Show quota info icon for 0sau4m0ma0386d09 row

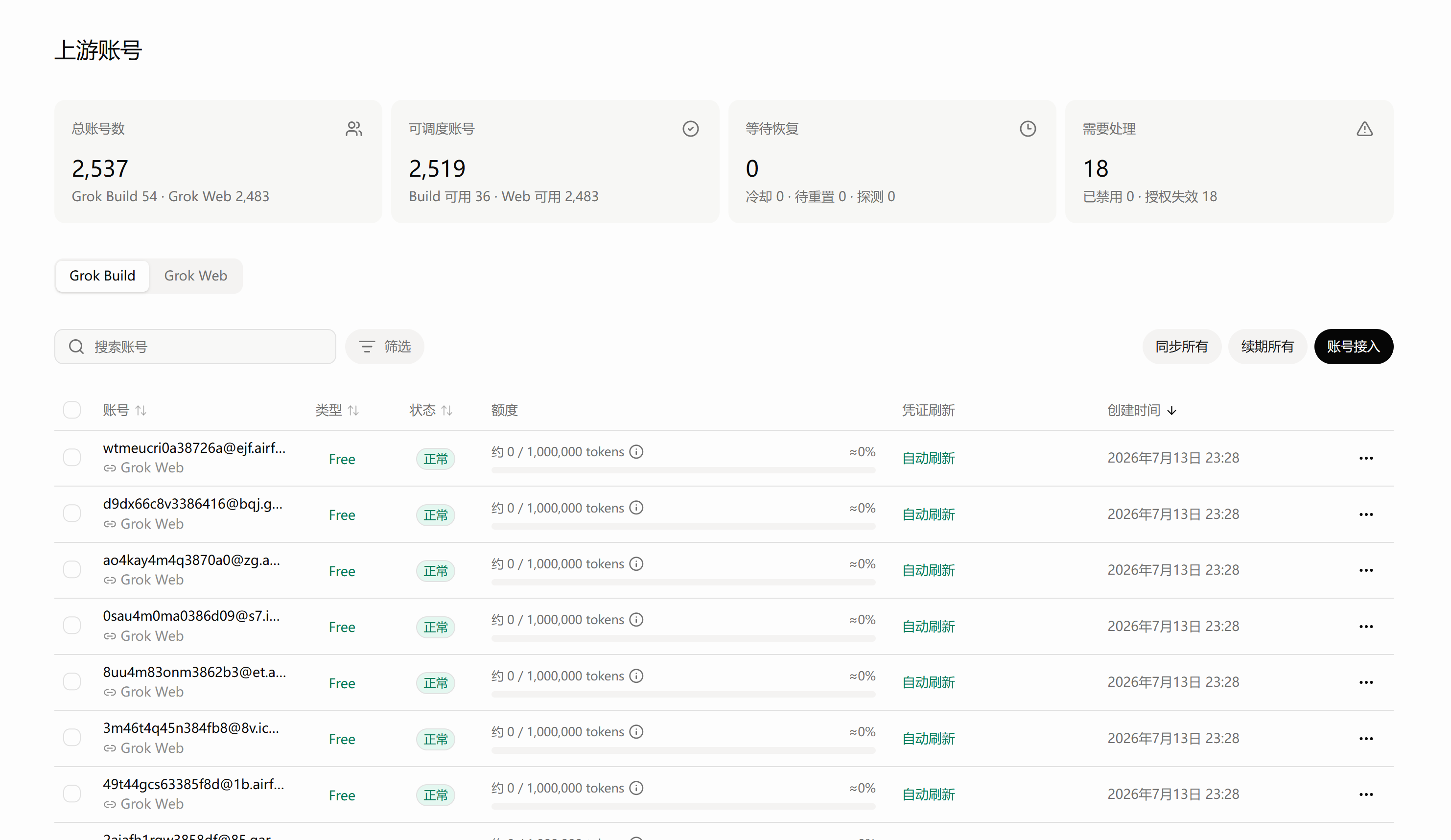point(636,620)
